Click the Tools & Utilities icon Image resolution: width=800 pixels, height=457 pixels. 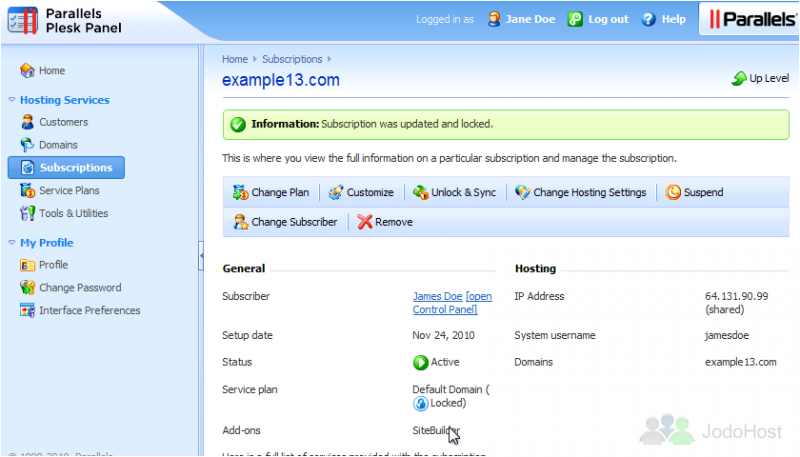(x=27, y=213)
